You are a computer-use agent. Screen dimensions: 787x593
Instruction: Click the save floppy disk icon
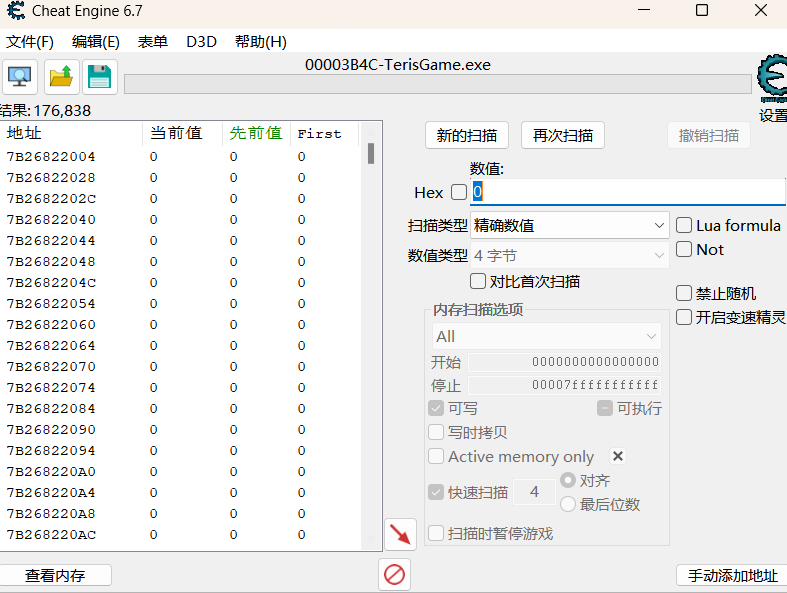coord(100,77)
